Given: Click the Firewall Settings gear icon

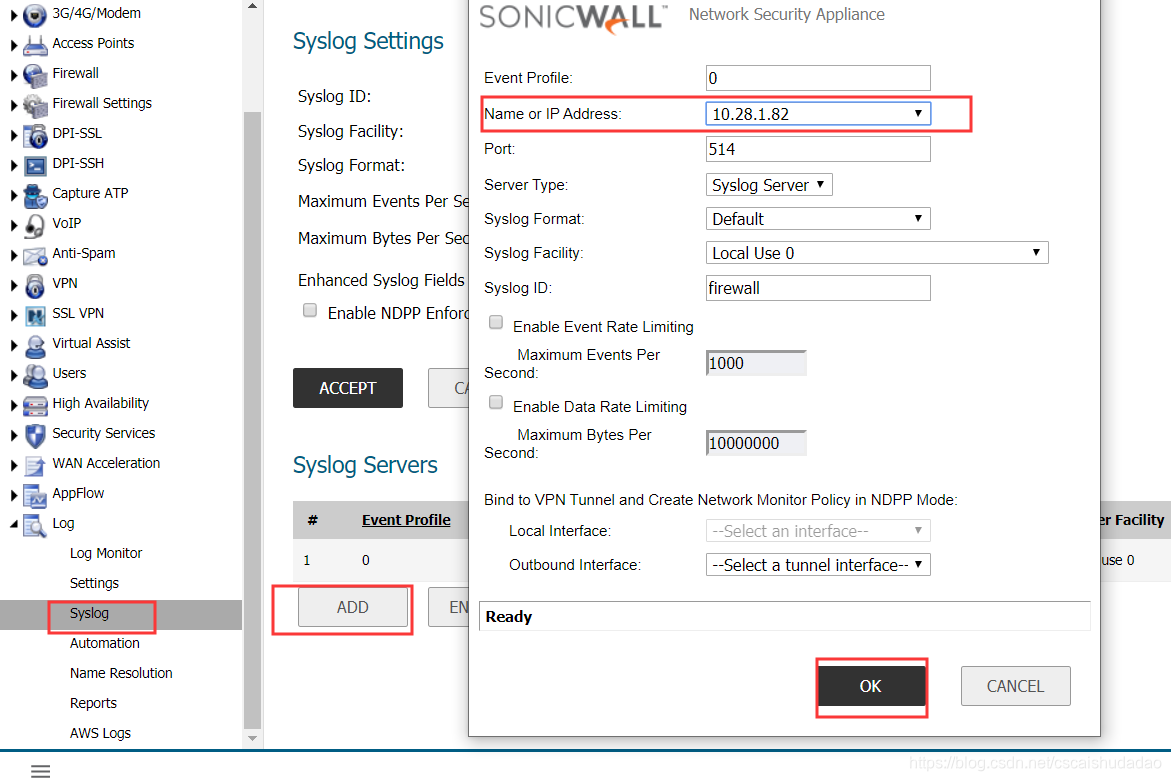Looking at the screenshot, I should click(34, 105).
